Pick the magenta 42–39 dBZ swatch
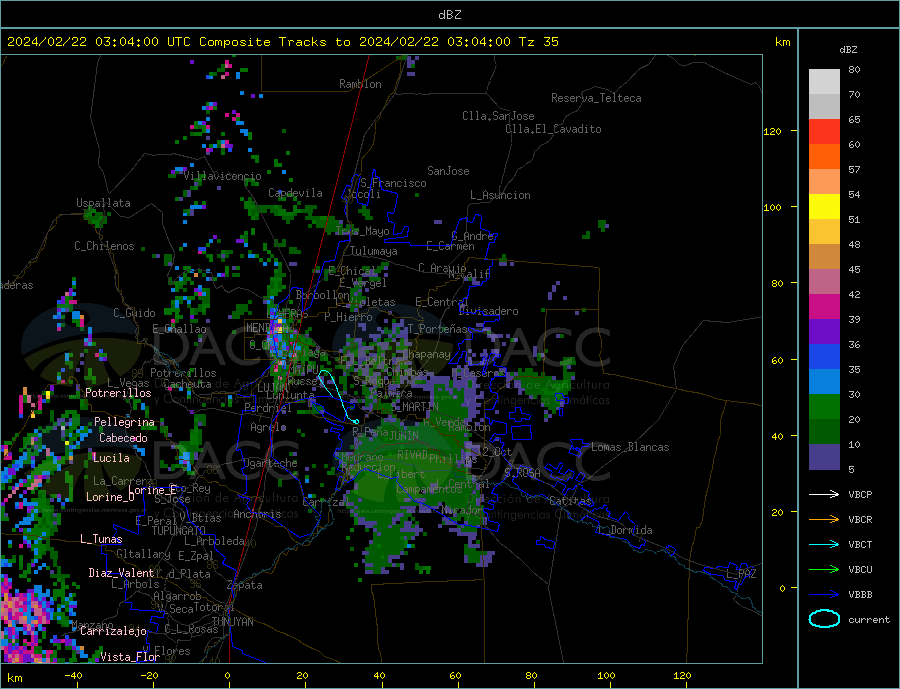 (x=824, y=307)
